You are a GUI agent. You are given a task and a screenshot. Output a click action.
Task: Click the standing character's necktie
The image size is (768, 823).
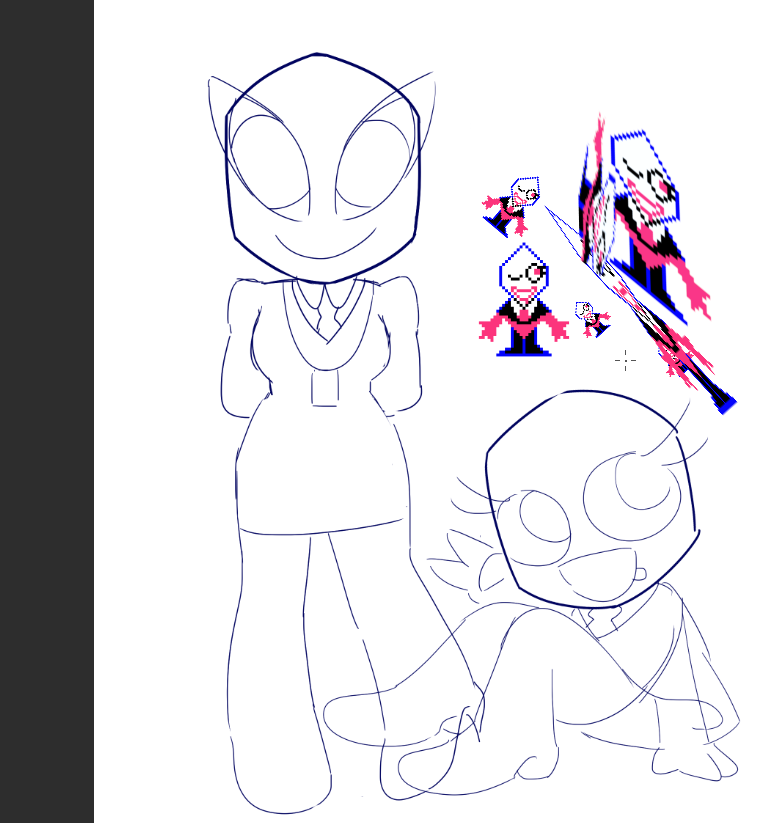coord(327,314)
